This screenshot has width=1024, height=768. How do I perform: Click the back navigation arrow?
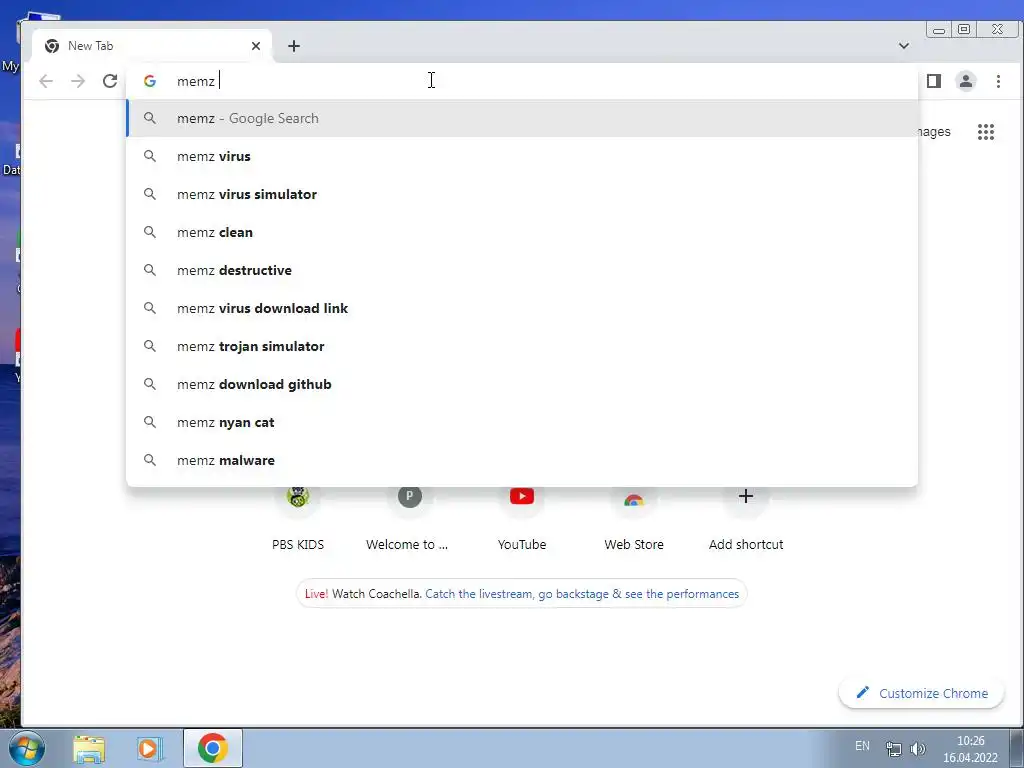[46, 81]
